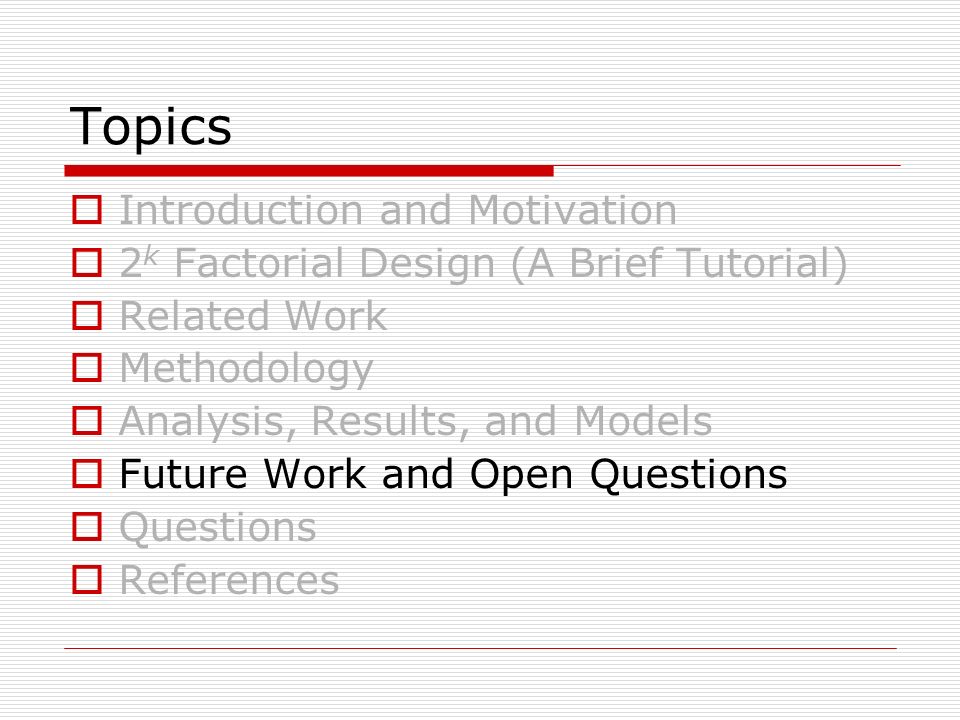Click the Related Work text
This screenshot has width=960, height=720.
(253, 316)
